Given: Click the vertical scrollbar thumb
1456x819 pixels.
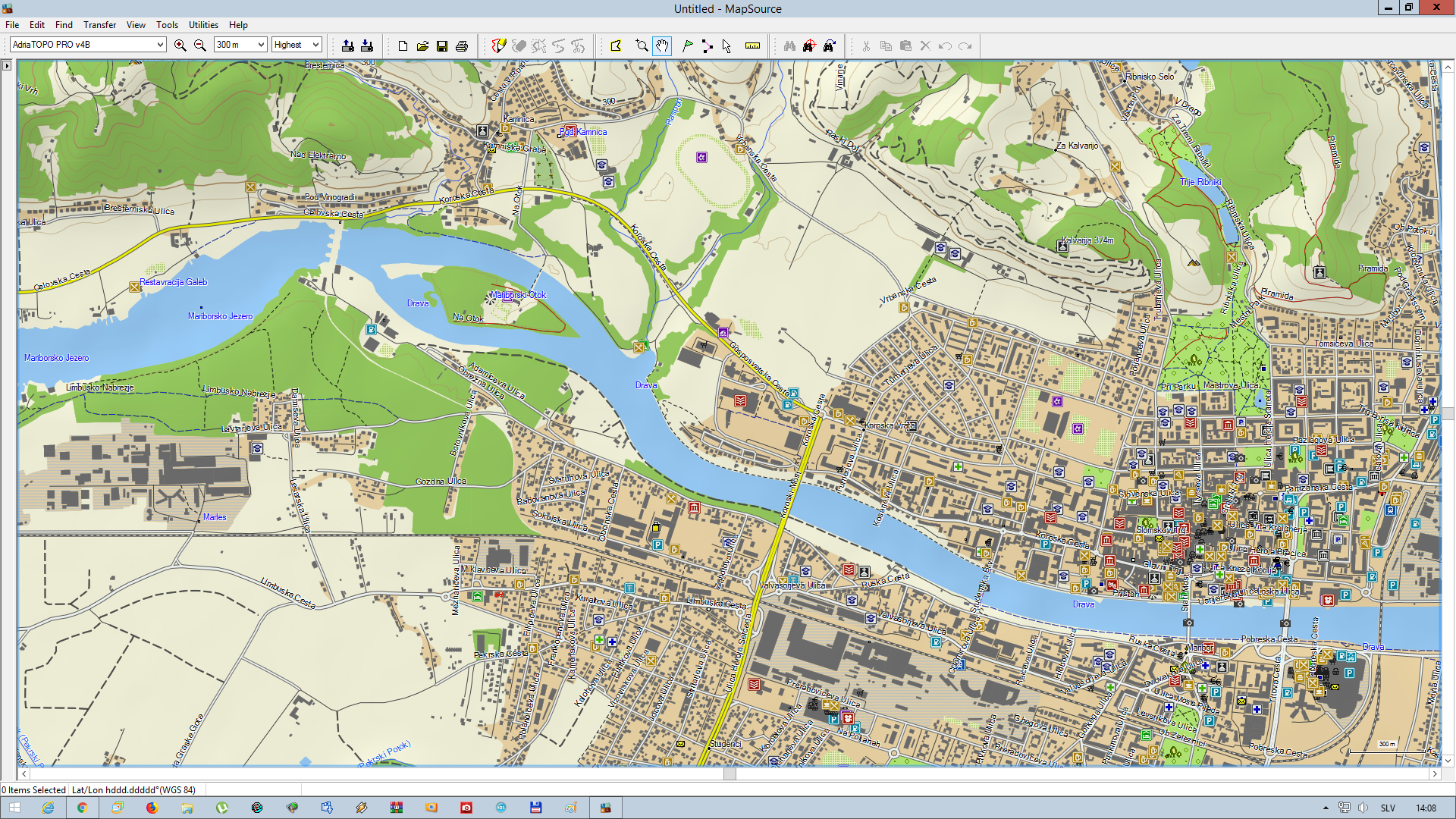Looking at the screenshot, I should [x=1448, y=413].
